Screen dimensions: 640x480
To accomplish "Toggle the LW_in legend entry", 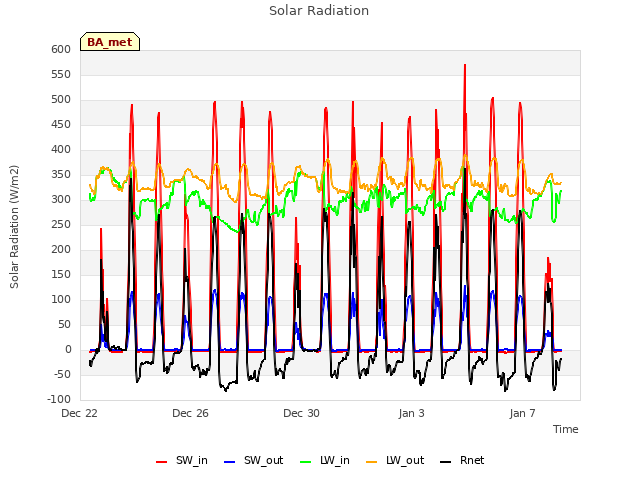I will [325, 460].
